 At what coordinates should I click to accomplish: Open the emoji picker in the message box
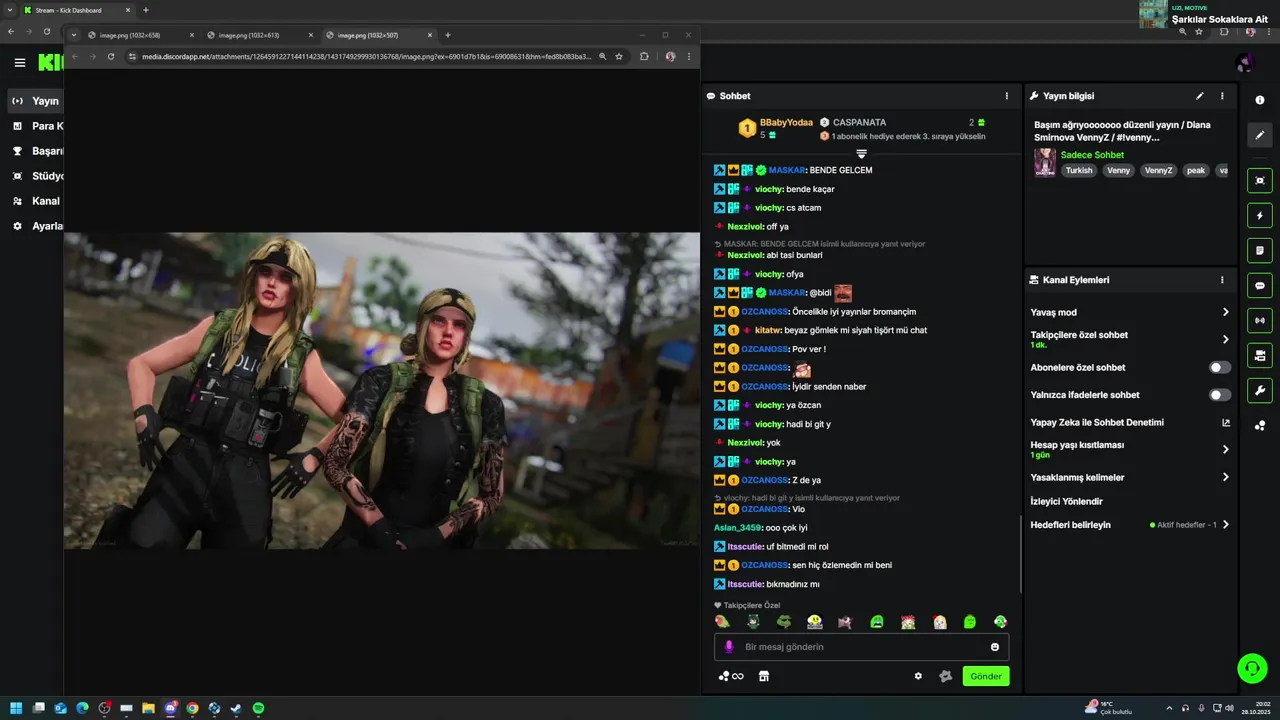point(995,647)
